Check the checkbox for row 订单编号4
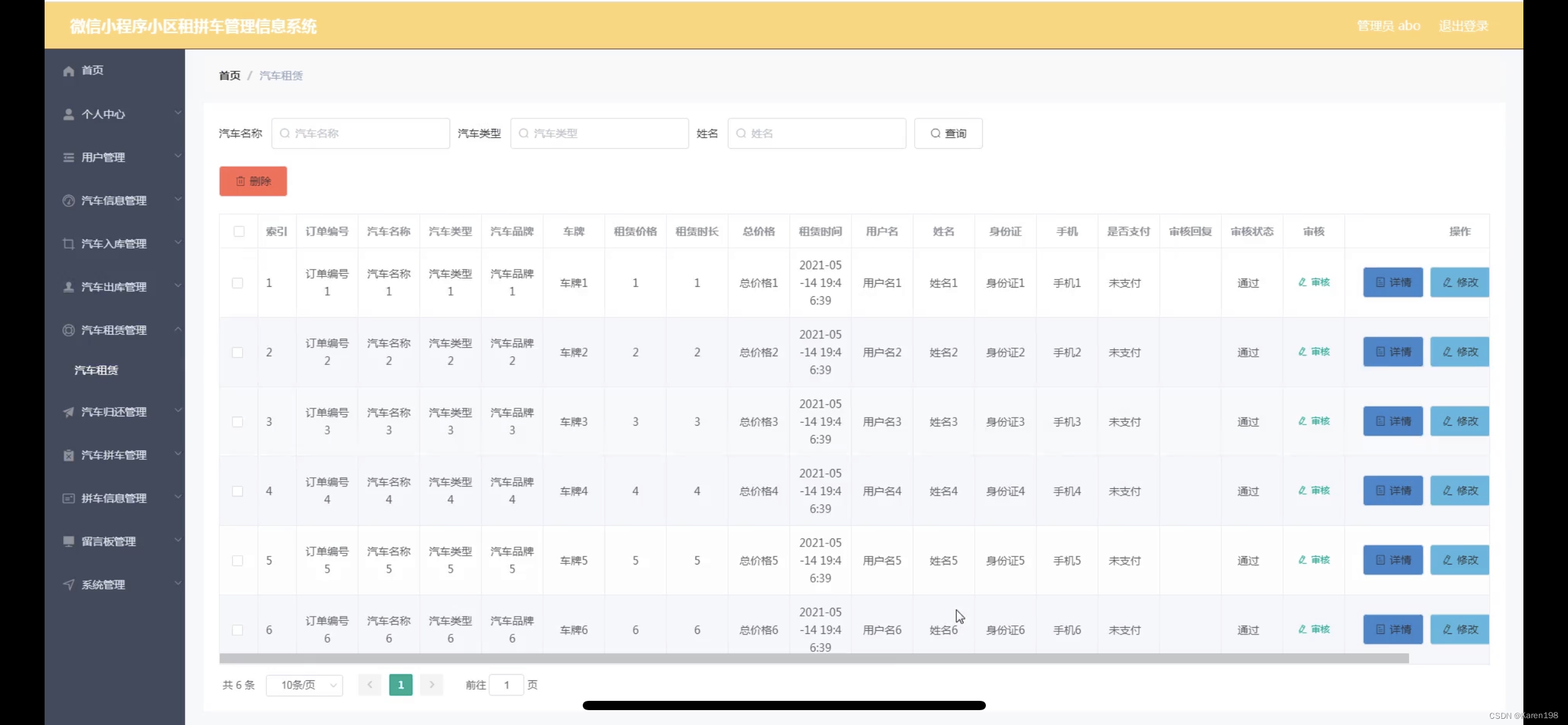 (238, 491)
